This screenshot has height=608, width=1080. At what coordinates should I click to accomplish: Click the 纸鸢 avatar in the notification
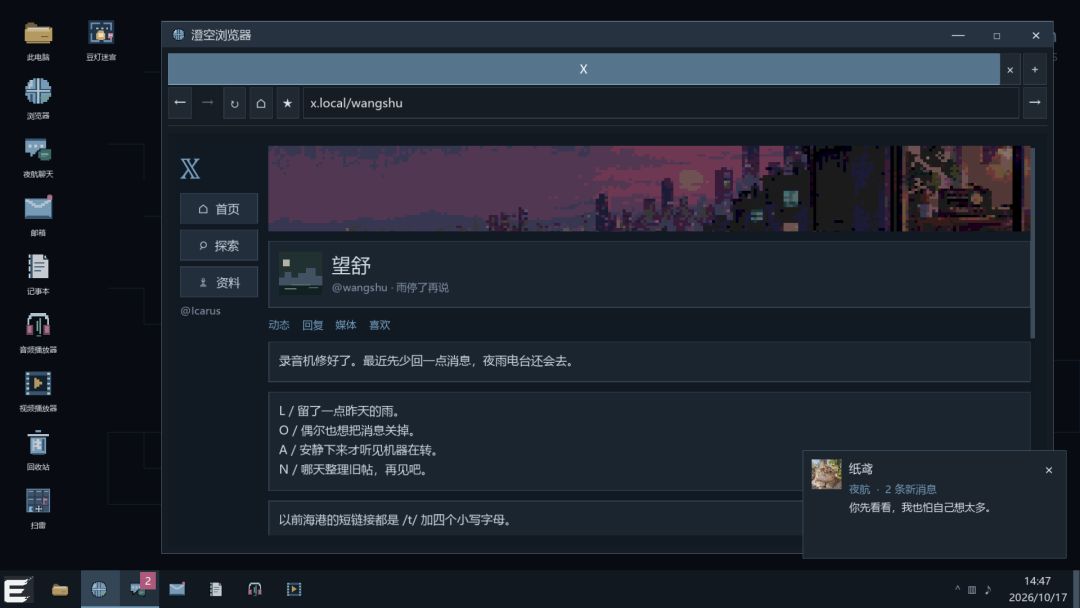coord(826,474)
